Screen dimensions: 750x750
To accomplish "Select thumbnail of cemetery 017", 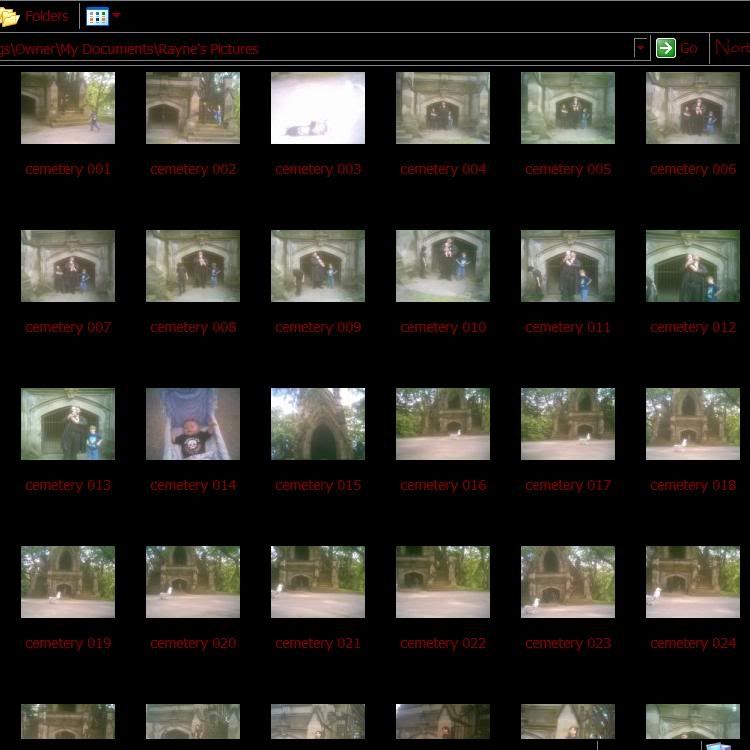I will point(568,424).
